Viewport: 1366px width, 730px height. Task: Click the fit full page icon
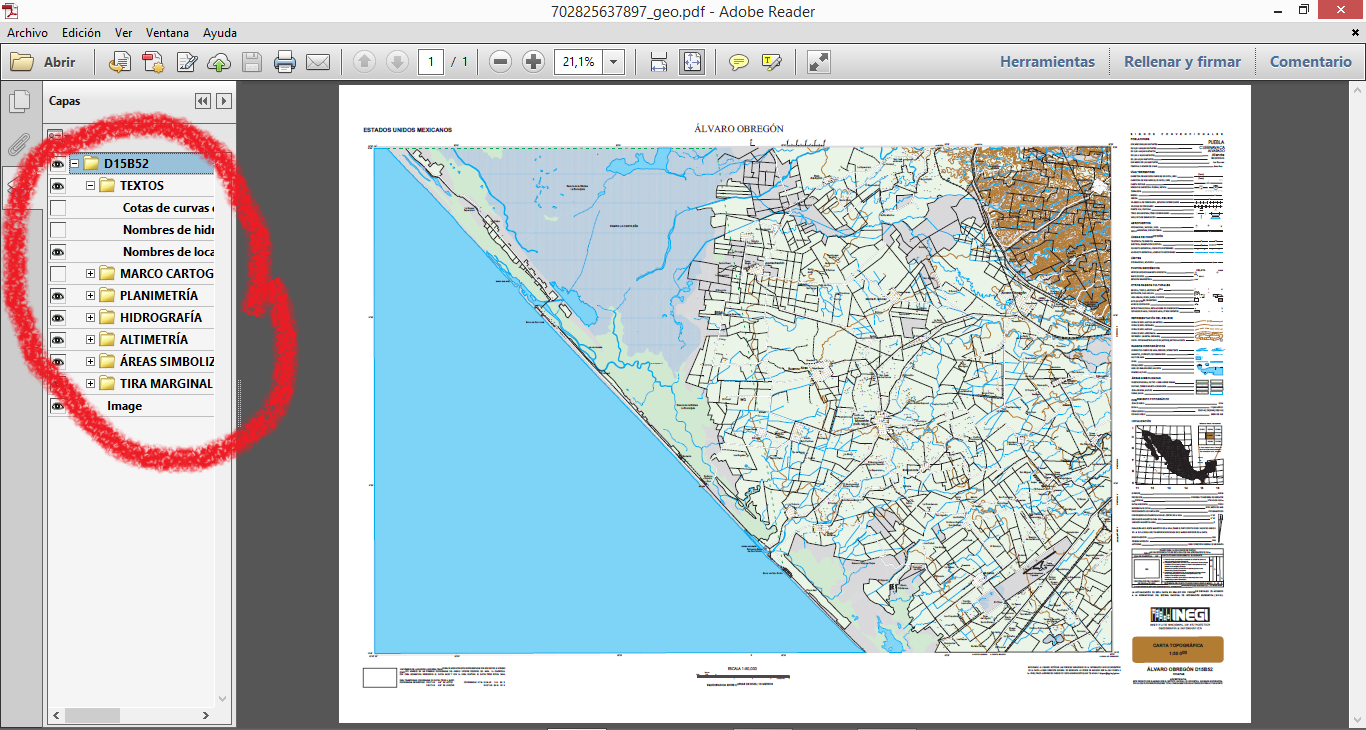[691, 62]
